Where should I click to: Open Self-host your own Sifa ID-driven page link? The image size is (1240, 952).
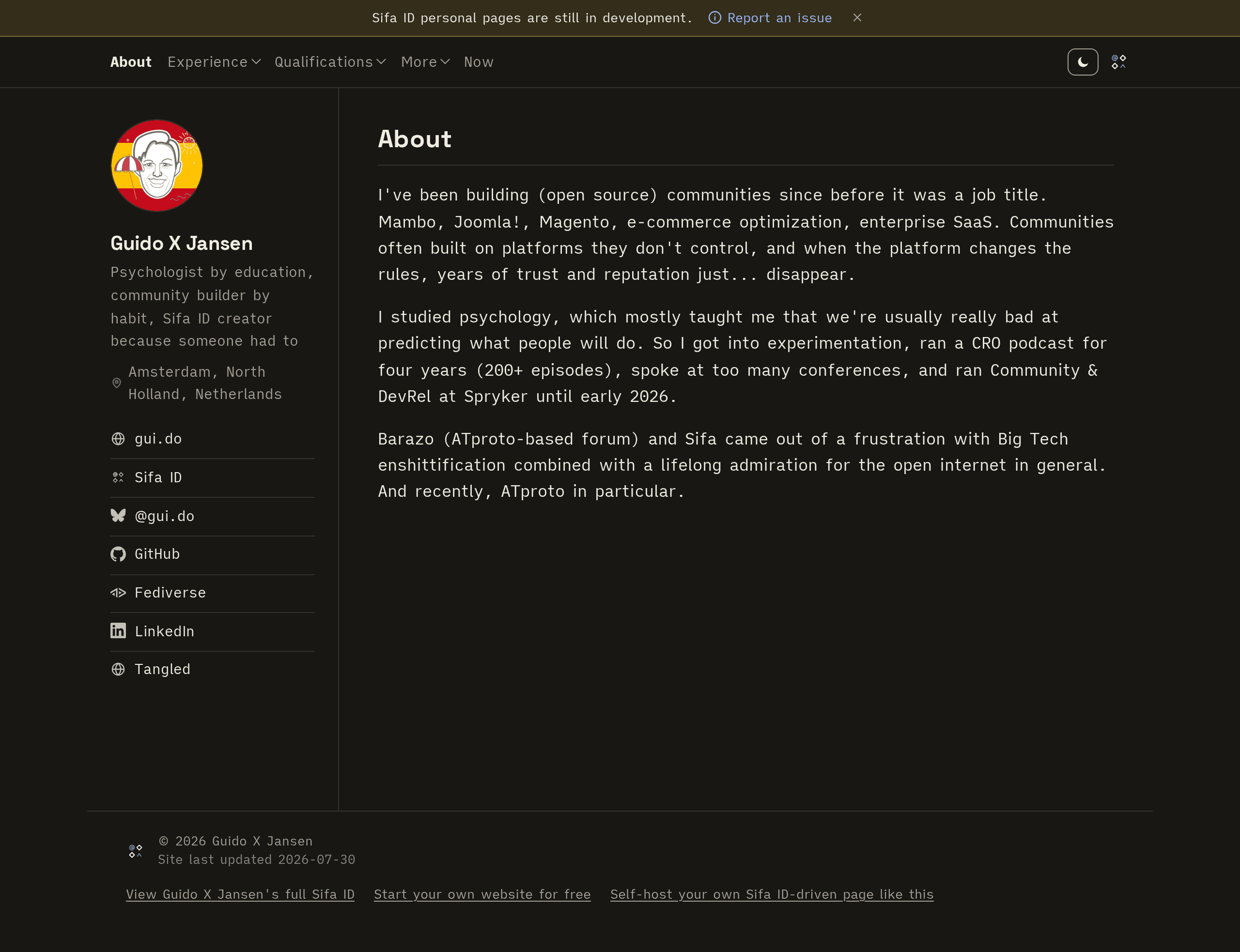tap(772, 894)
